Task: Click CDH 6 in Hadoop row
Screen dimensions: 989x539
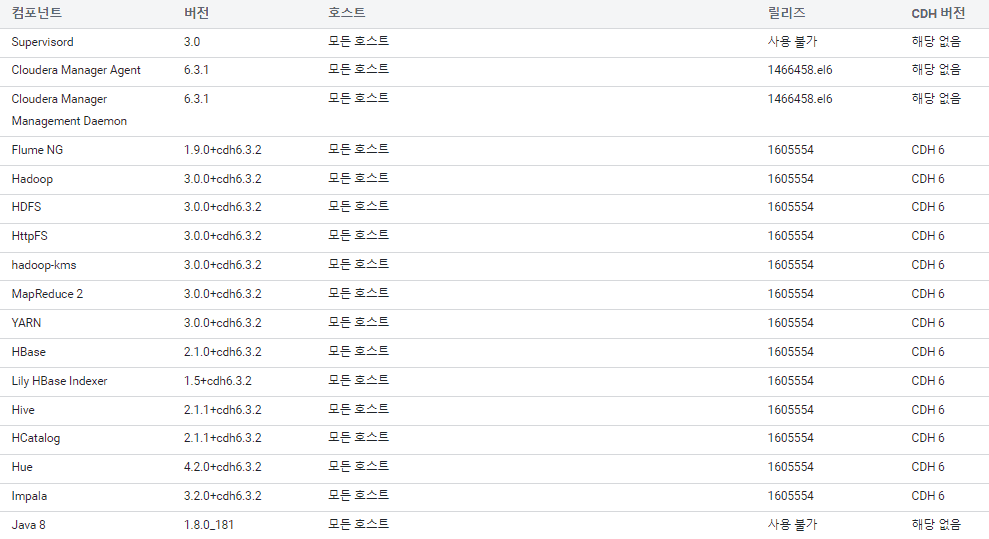Action: [928, 178]
